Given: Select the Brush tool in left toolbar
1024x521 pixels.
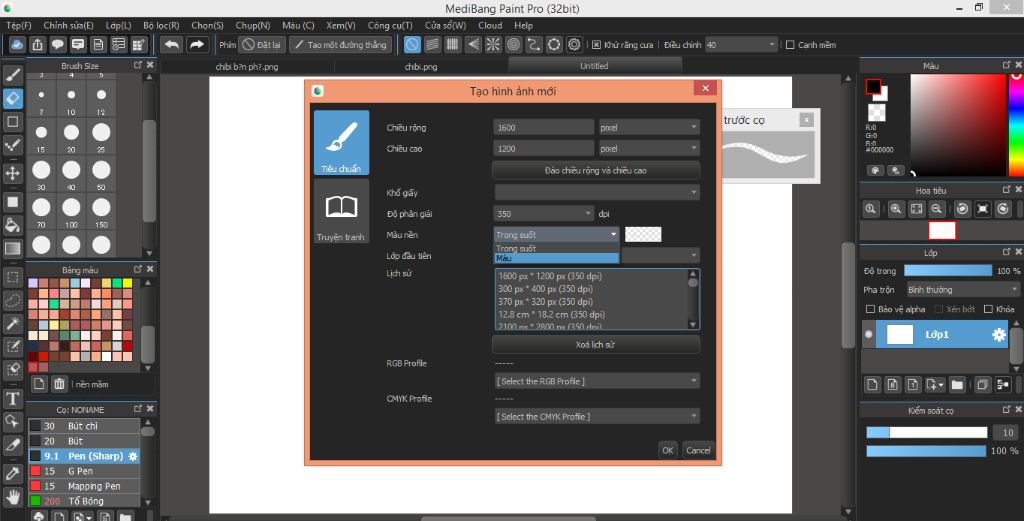Looking at the screenshot, I should point(12,74).
